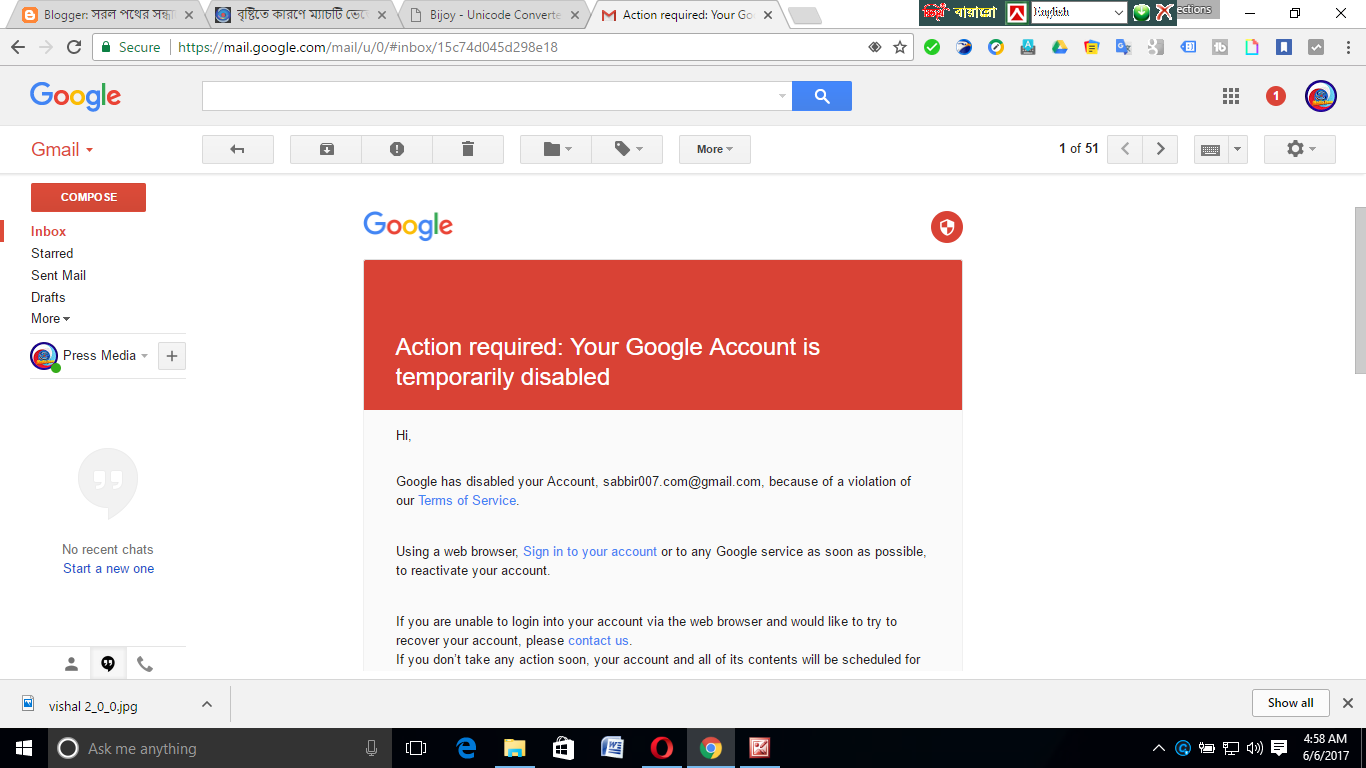Image resolution: width=1366 pixels, height=768 pixels.
Task: Open the Terms of Service link
Action: tap(467, 500)
